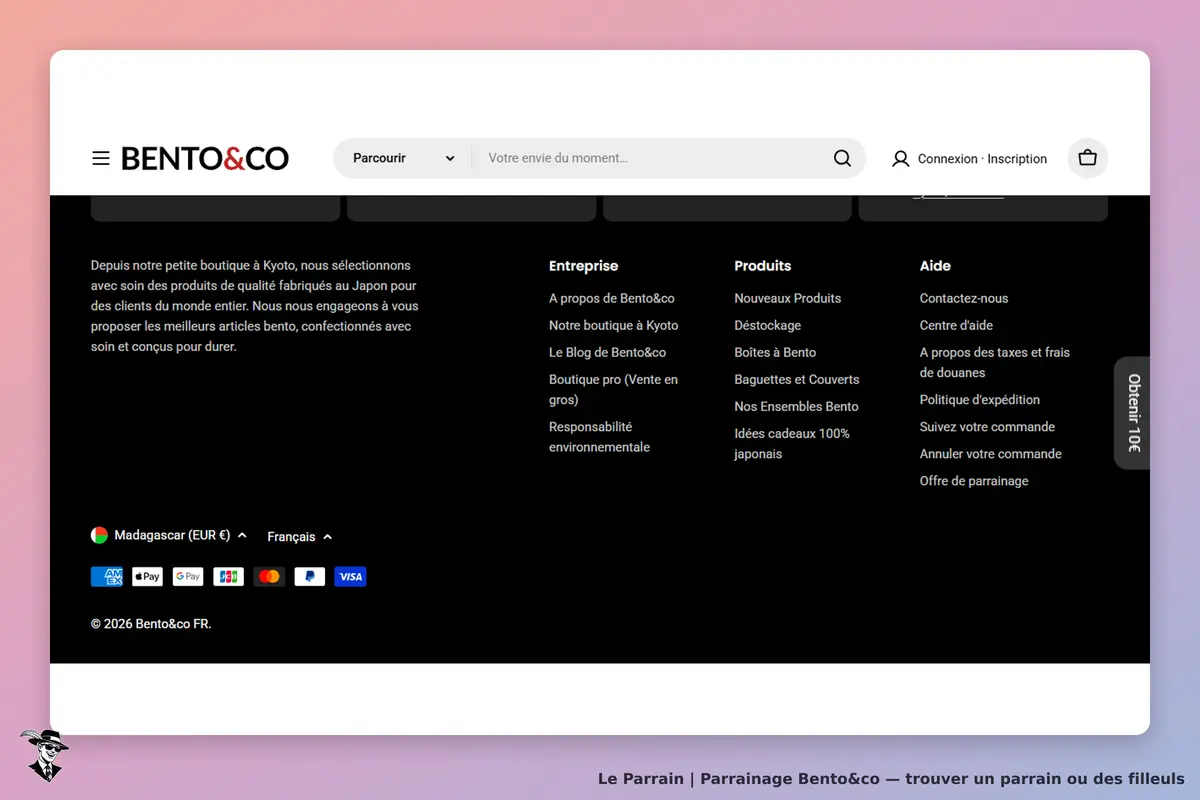Open 'Contactez-nous' link
1200x800 pixels.
(x=964, y=298)
